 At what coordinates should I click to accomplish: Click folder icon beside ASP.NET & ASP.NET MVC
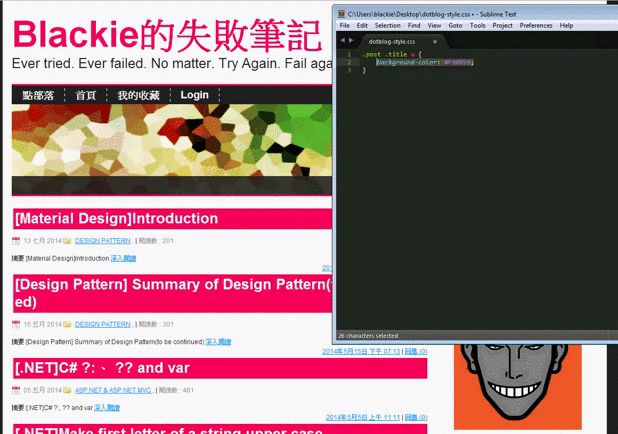[67, 390]
